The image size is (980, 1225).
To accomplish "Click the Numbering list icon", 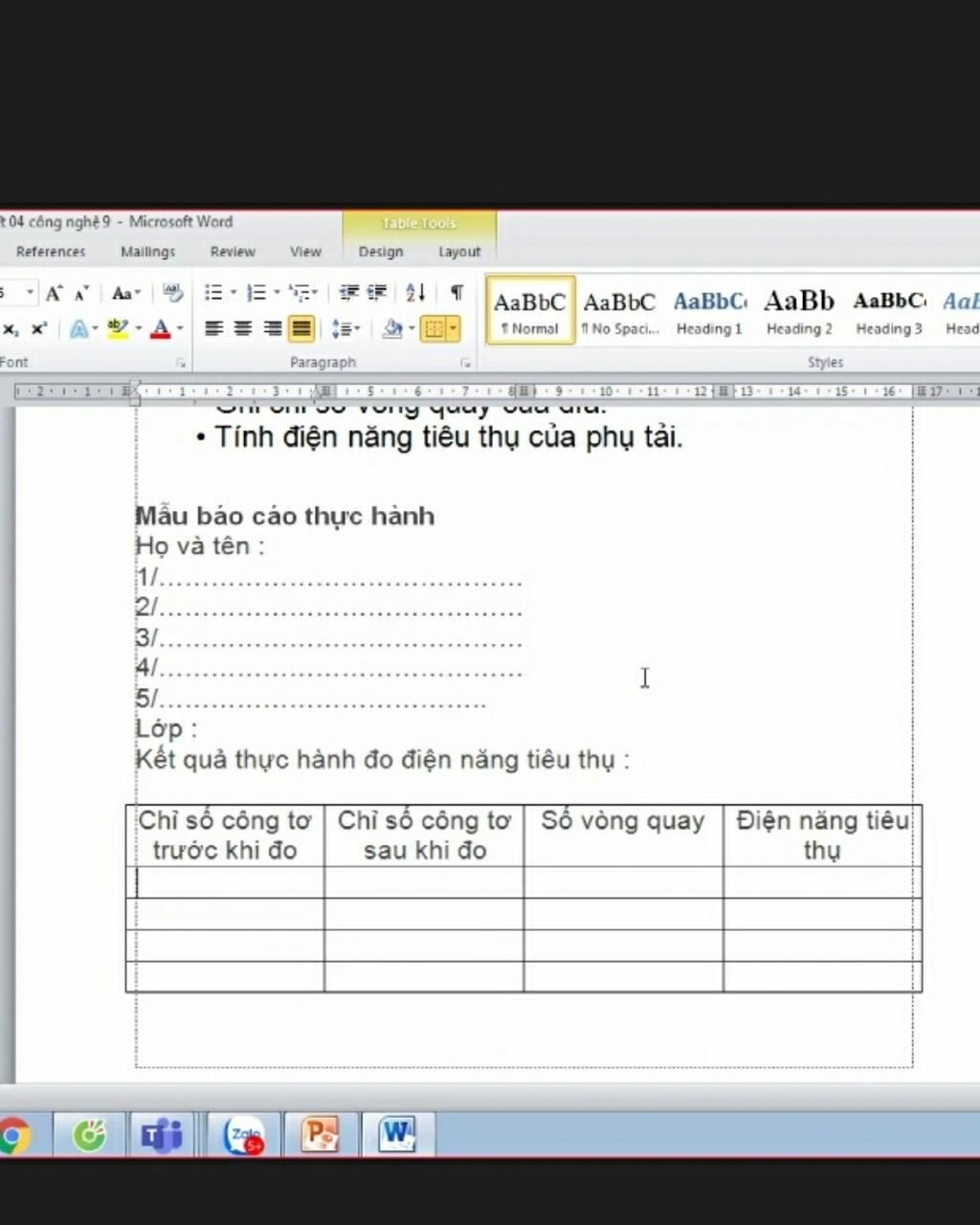I will 256,293.
